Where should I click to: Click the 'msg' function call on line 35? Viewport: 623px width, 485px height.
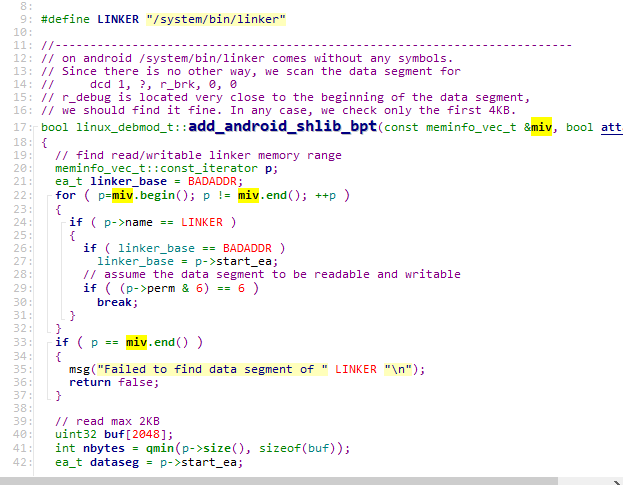point(79,369)
